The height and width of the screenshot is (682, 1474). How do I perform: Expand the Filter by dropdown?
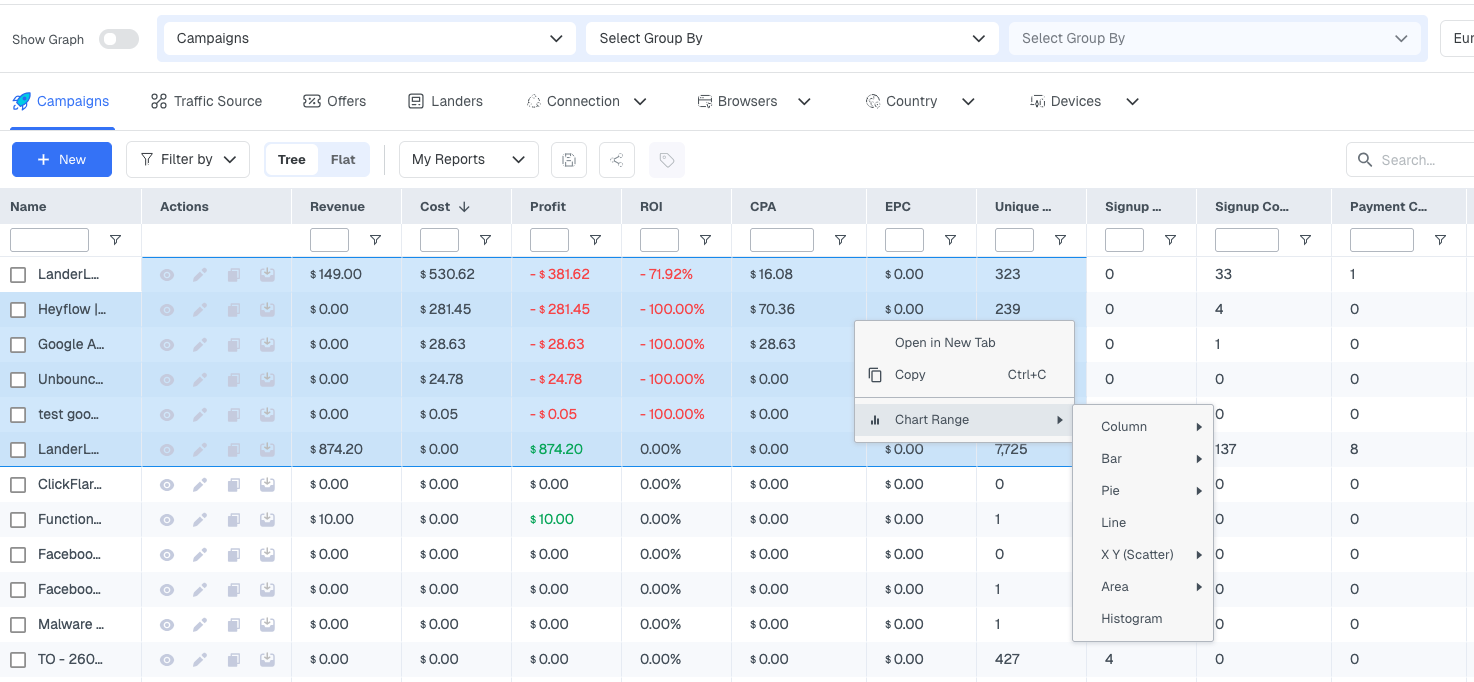pos(188,160)
